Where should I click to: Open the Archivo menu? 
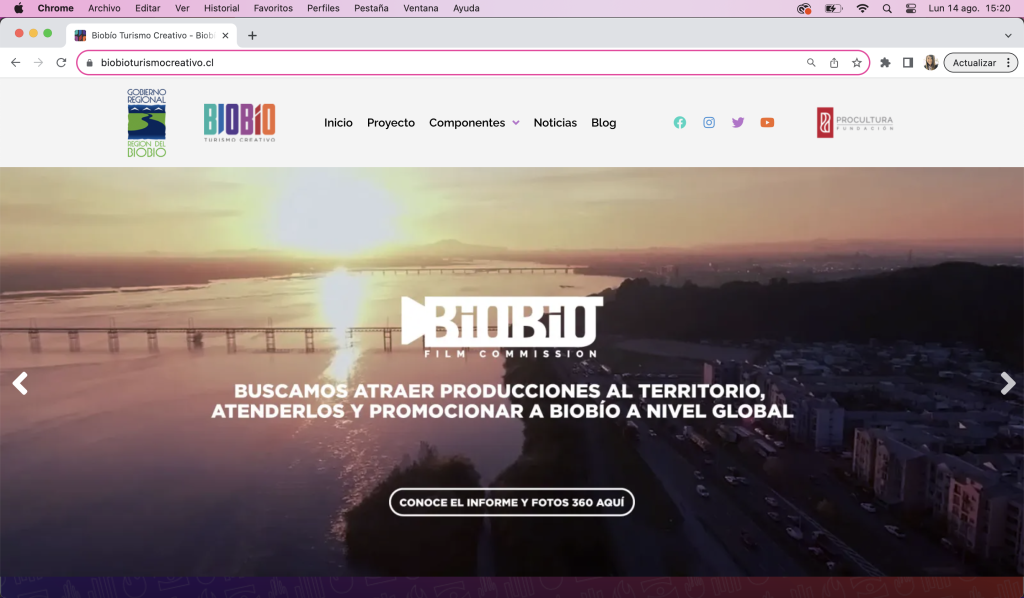pyautogui.click(x=104, y=8)
